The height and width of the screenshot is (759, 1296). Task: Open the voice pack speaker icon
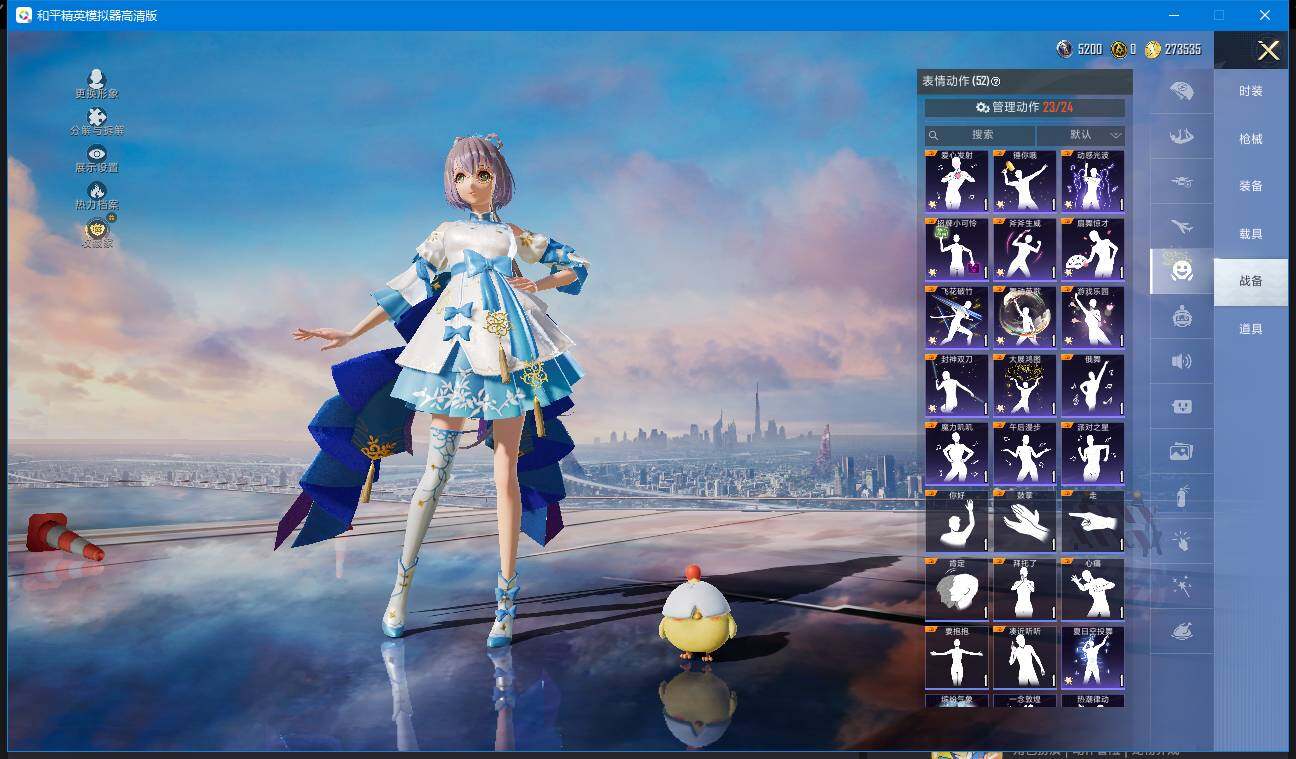[x=1181, y=361]
